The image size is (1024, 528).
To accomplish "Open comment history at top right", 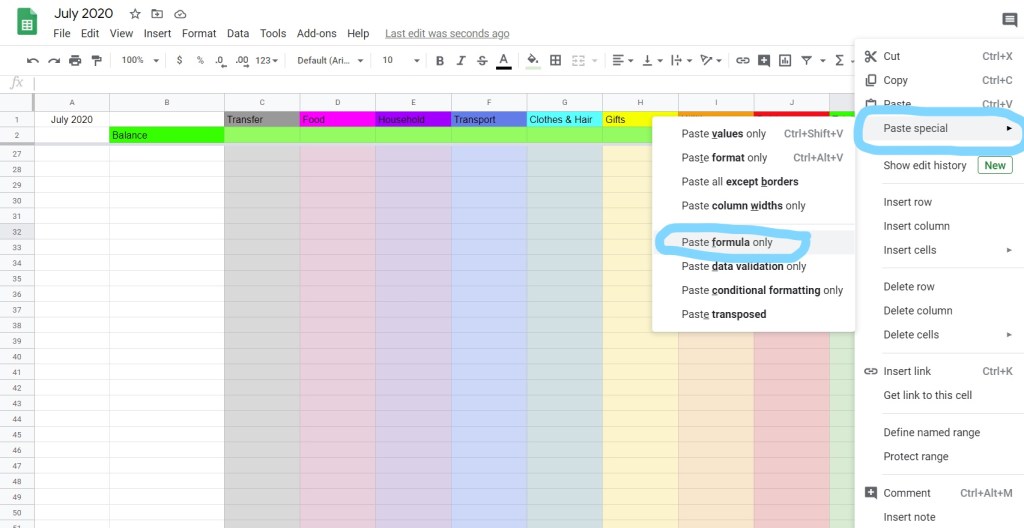I will pyautogui.click(x=1009, y=20).
